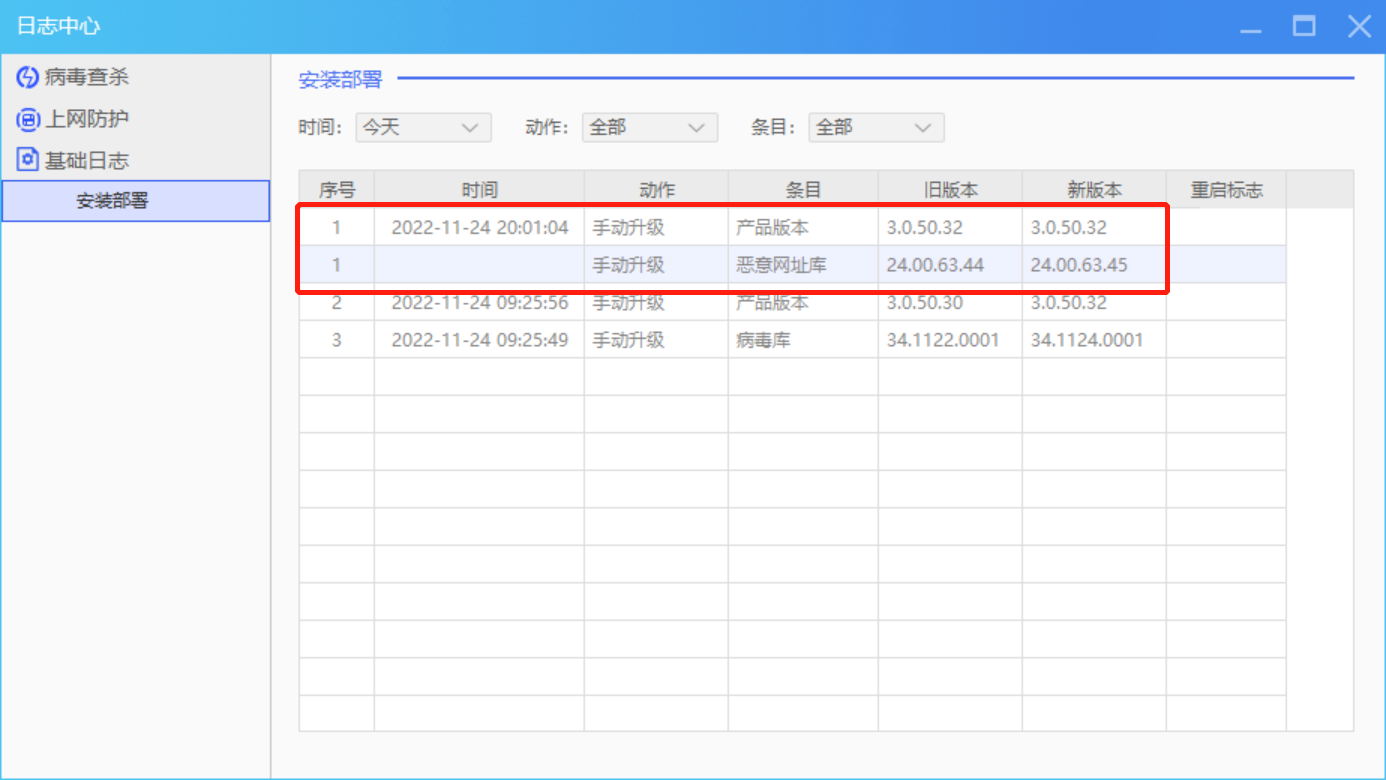This screenshot has height=780, width=1386.
Task: Open the 时间 dropdown showing 今天
Action: (x=423, y=127)
